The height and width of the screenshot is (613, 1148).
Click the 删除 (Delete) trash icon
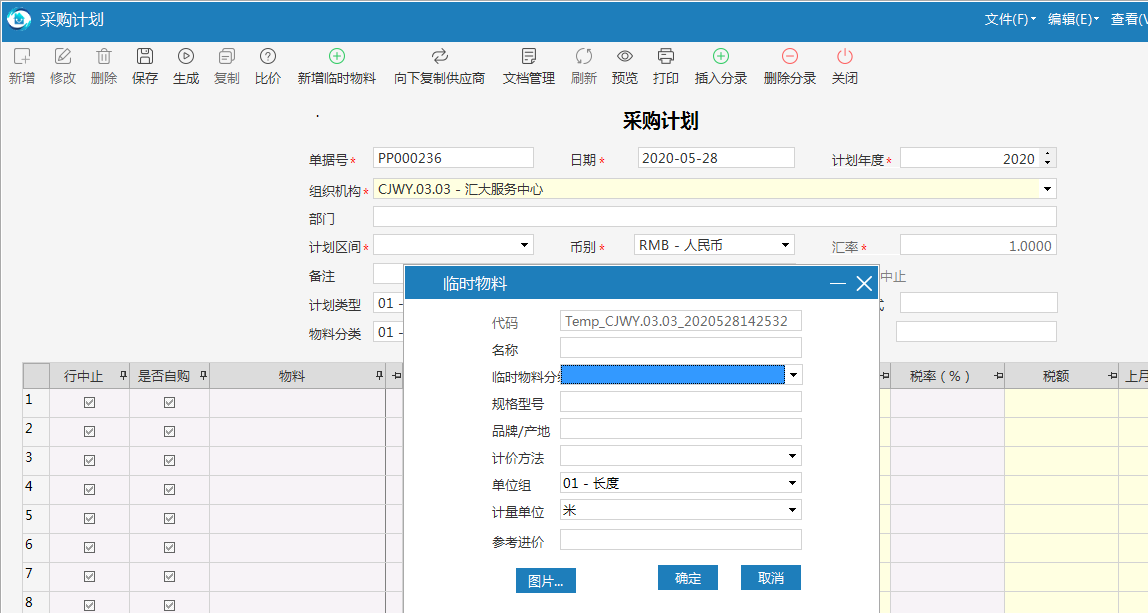point(104,56)
